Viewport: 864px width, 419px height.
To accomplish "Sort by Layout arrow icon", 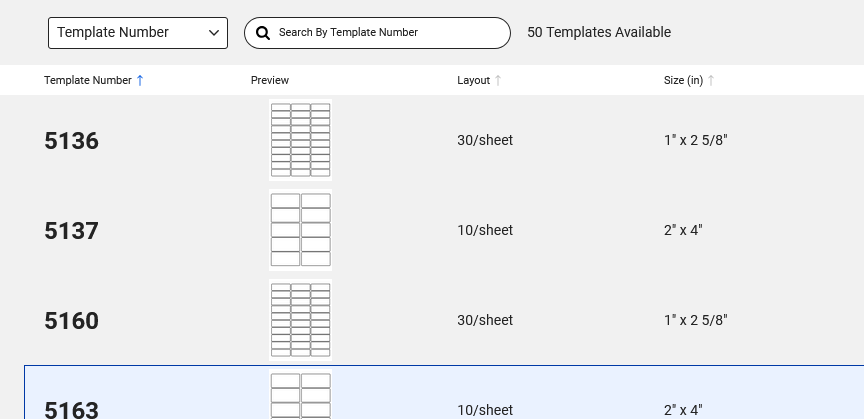I will click(x=498, y=80).
